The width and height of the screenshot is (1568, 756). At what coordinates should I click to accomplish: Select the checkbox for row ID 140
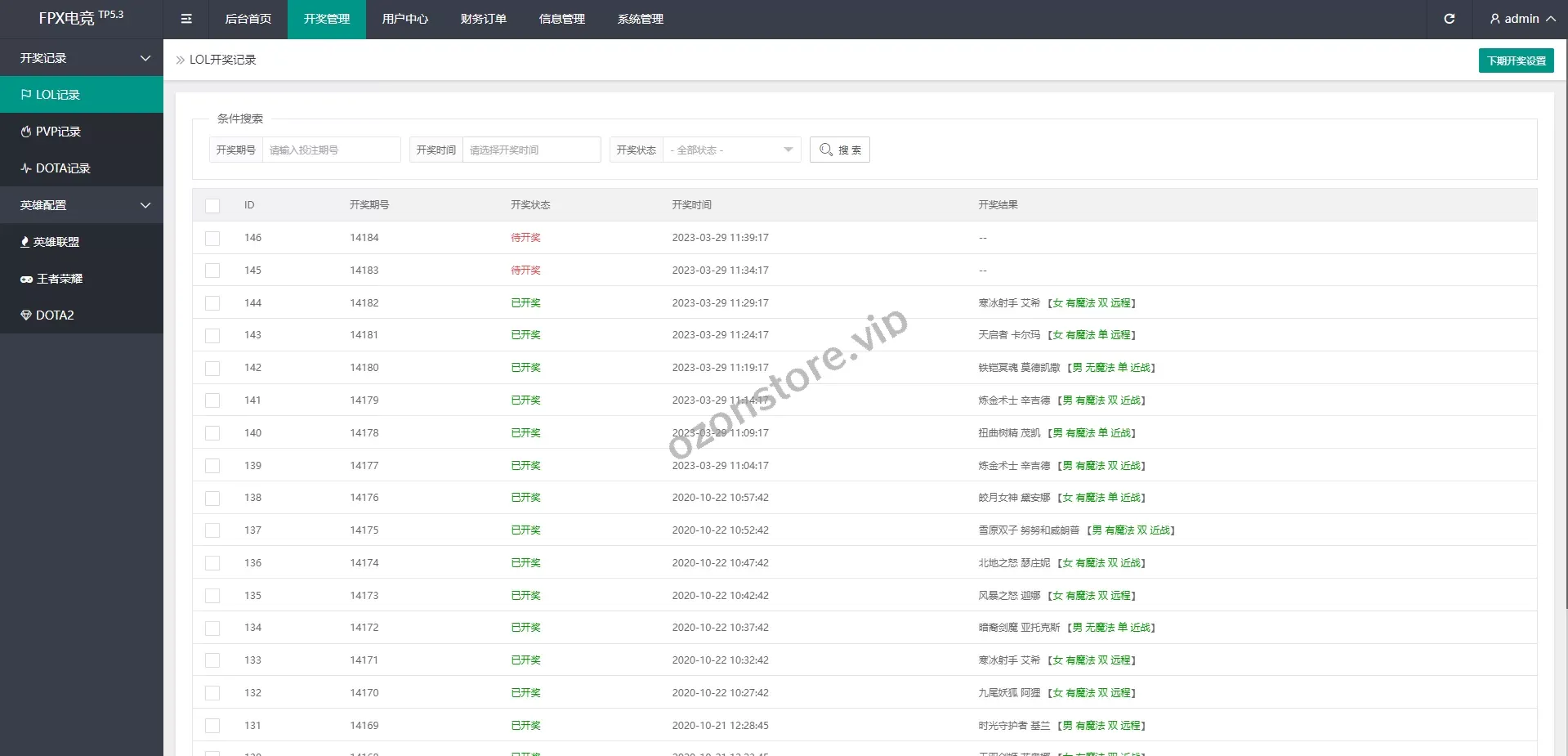212,433
